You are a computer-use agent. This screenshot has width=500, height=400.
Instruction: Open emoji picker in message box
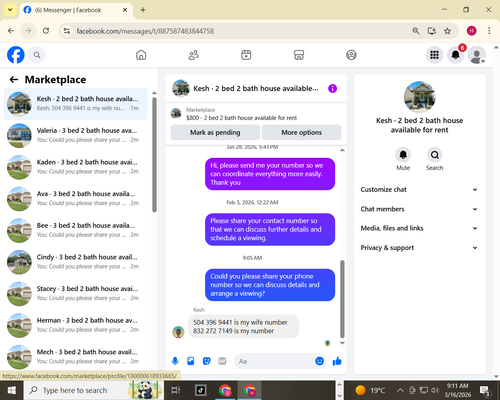pos(319,361)
